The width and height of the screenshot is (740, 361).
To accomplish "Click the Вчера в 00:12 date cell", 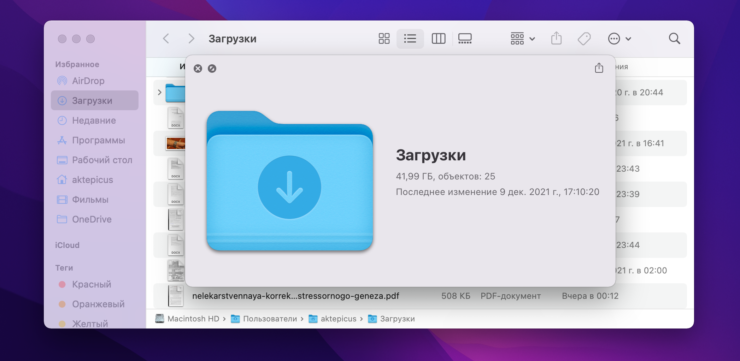I will tap(590, 296).
